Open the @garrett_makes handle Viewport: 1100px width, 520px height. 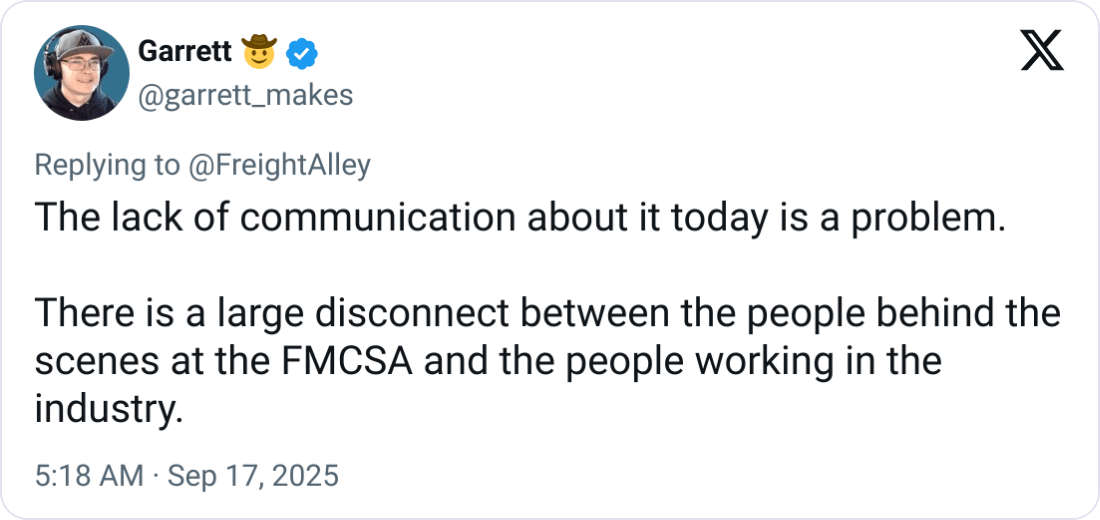point(246,95)
